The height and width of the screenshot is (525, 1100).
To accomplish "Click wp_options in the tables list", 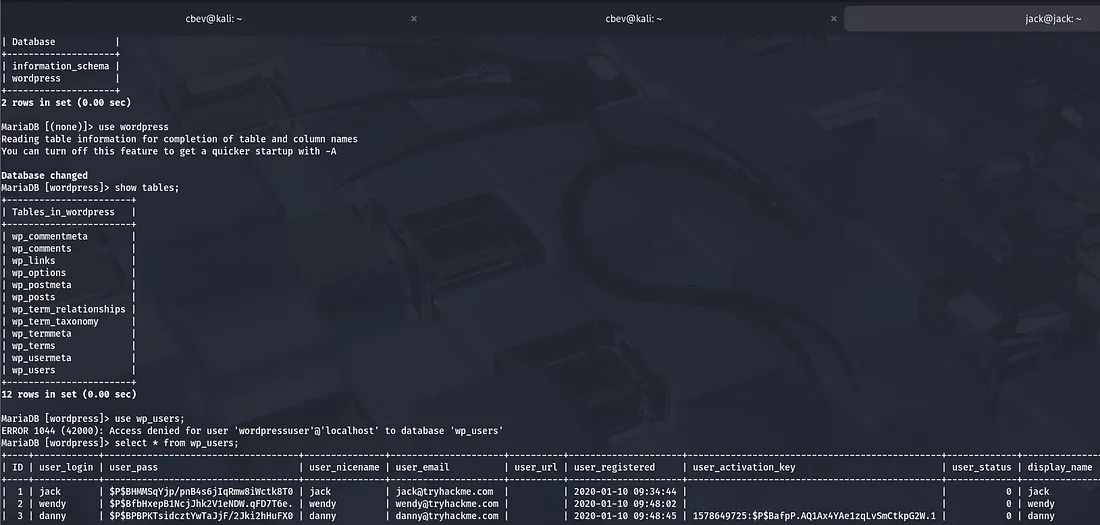I will coord(39,273).
